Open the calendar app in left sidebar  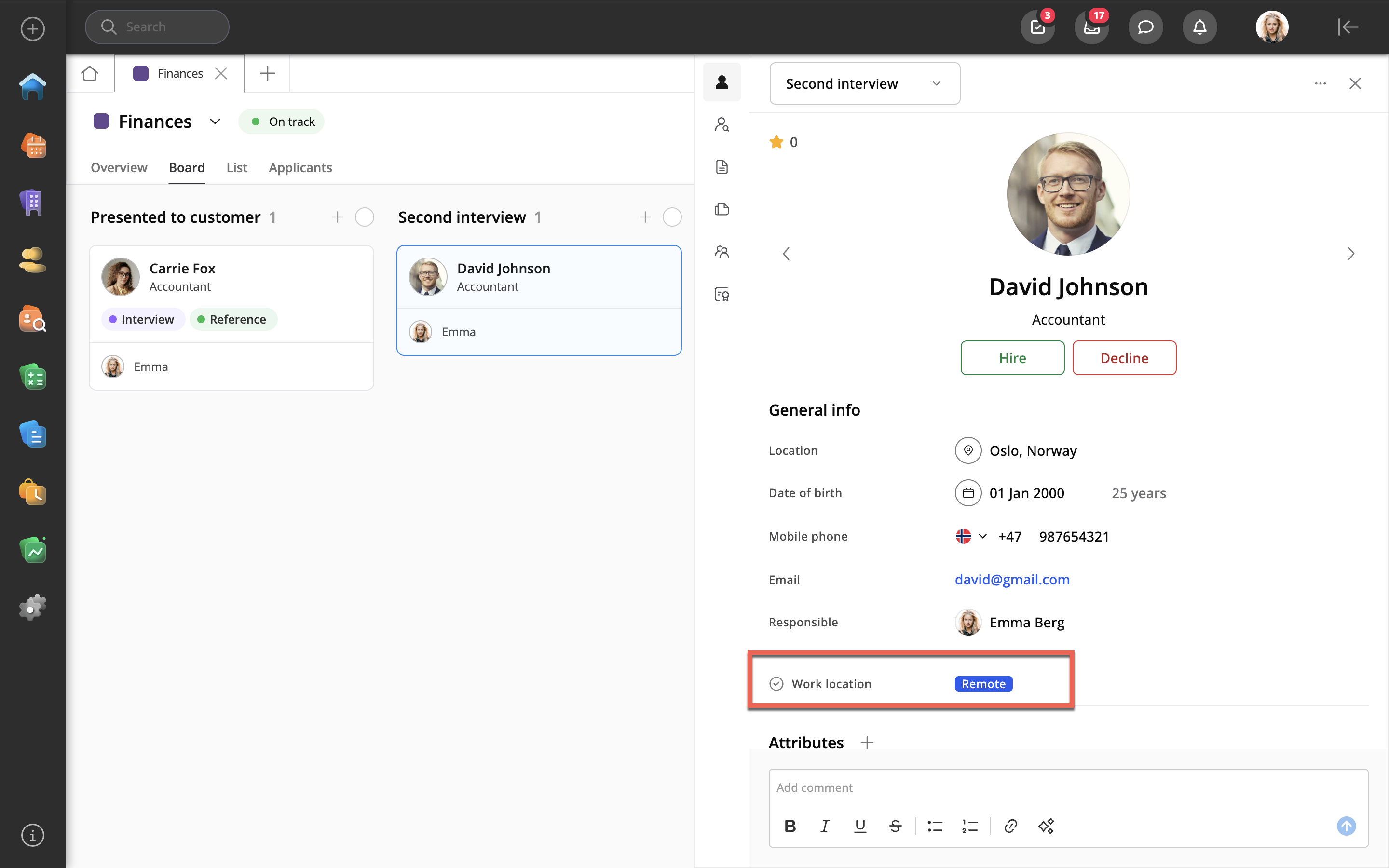(x=33, y=146)
